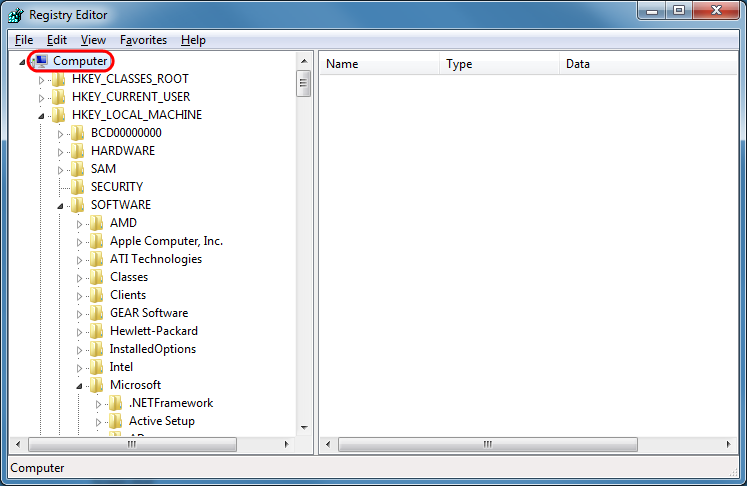The image size is (747, 486).
Task: Click the tree pane horizontal scroll thumb
Action: click(132, 445)
